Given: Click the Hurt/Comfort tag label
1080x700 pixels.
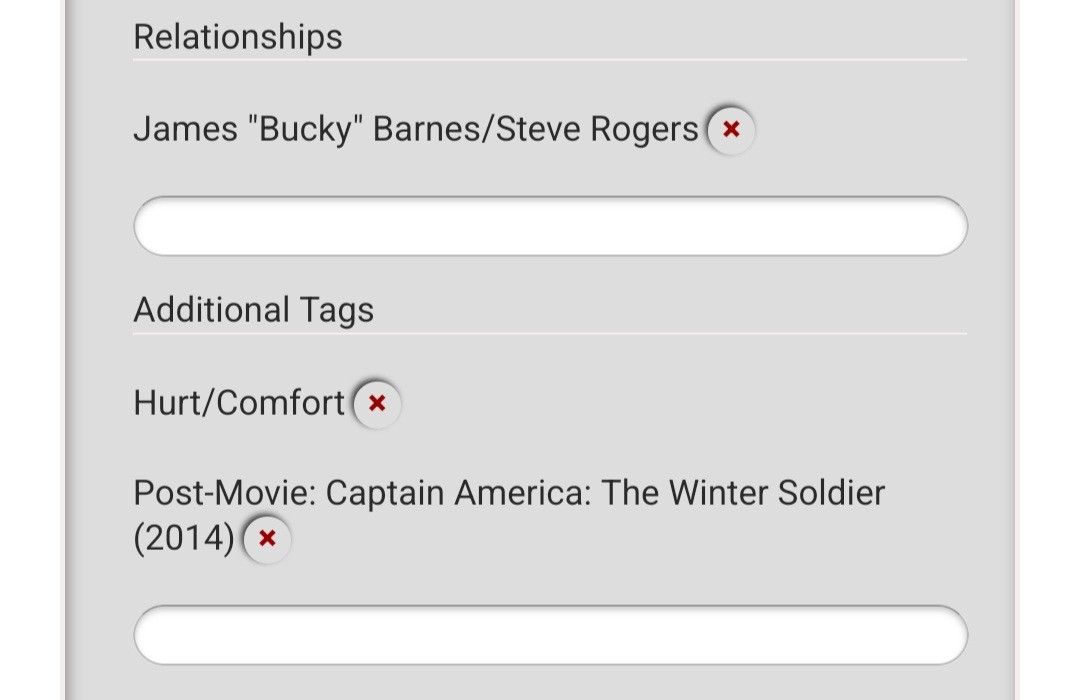Looking at the screenshot, I should [239, 403].
